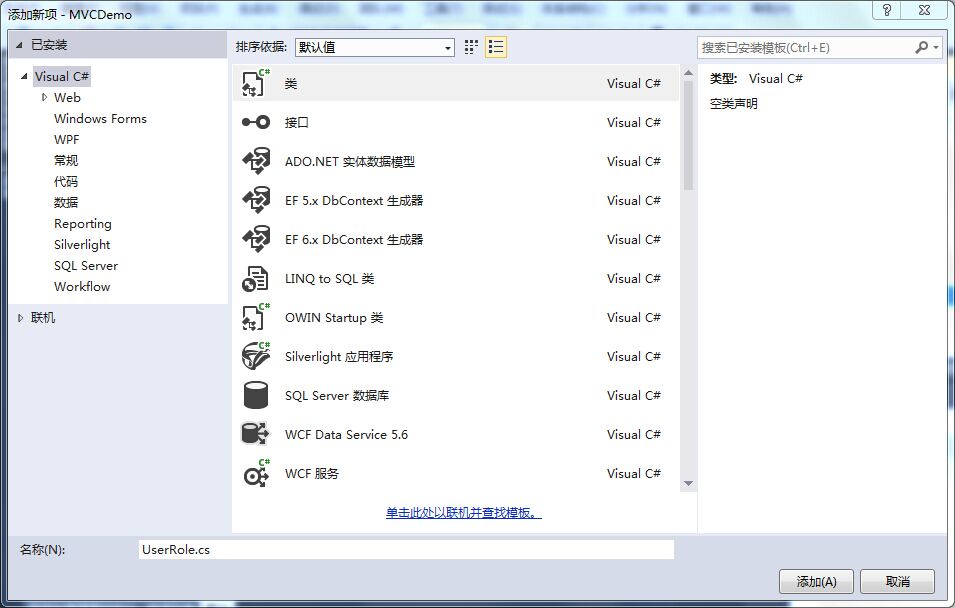
Task: Select Silverlight category in tree
Action: [x=82, y=245]
